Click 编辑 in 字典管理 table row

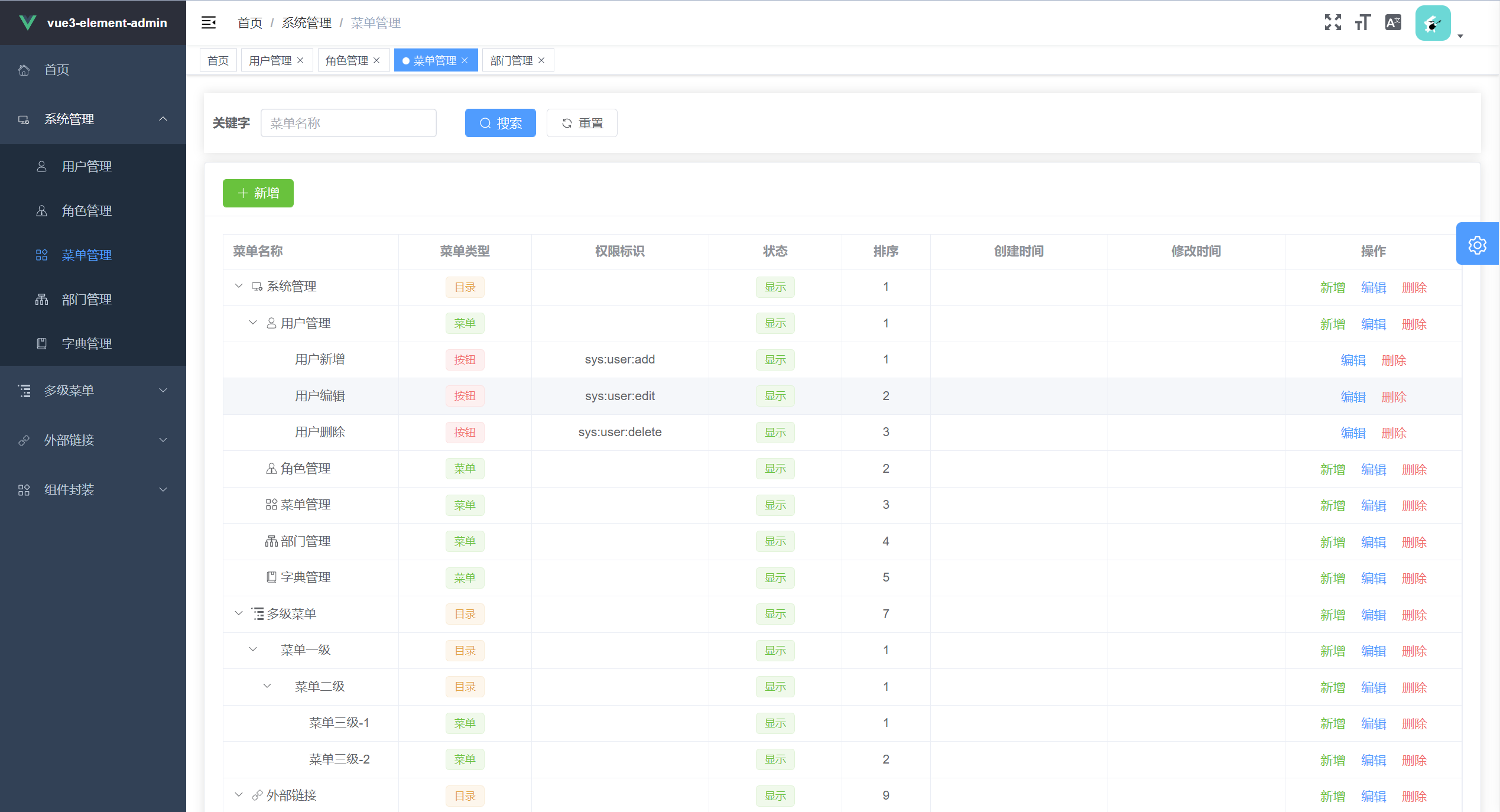point(1374,579)
